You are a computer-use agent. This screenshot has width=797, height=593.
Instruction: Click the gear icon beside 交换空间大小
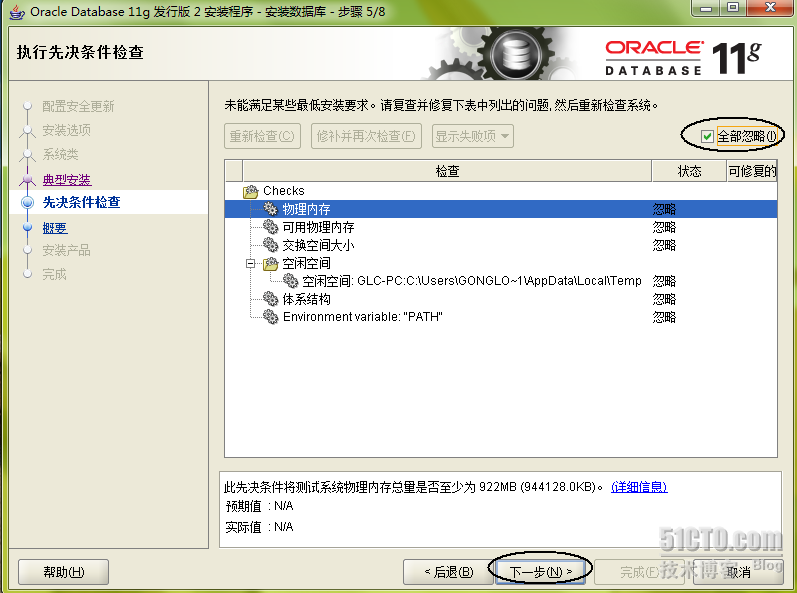[x=270, y=245]
